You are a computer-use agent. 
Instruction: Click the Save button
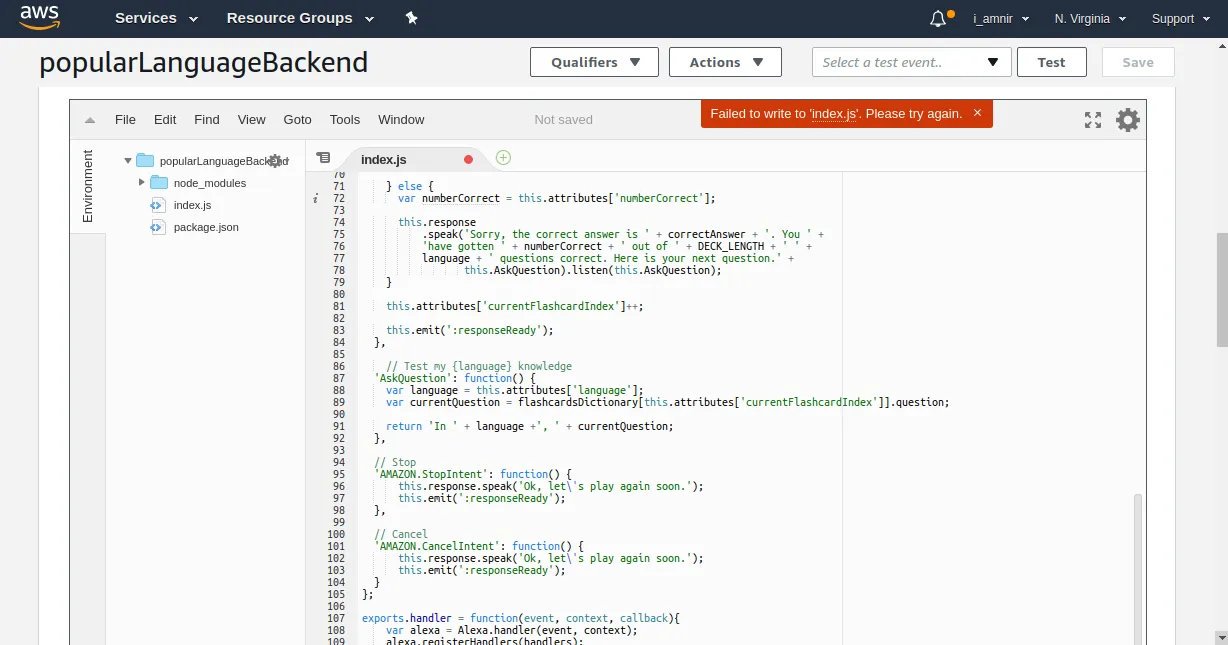(1138, 62)
